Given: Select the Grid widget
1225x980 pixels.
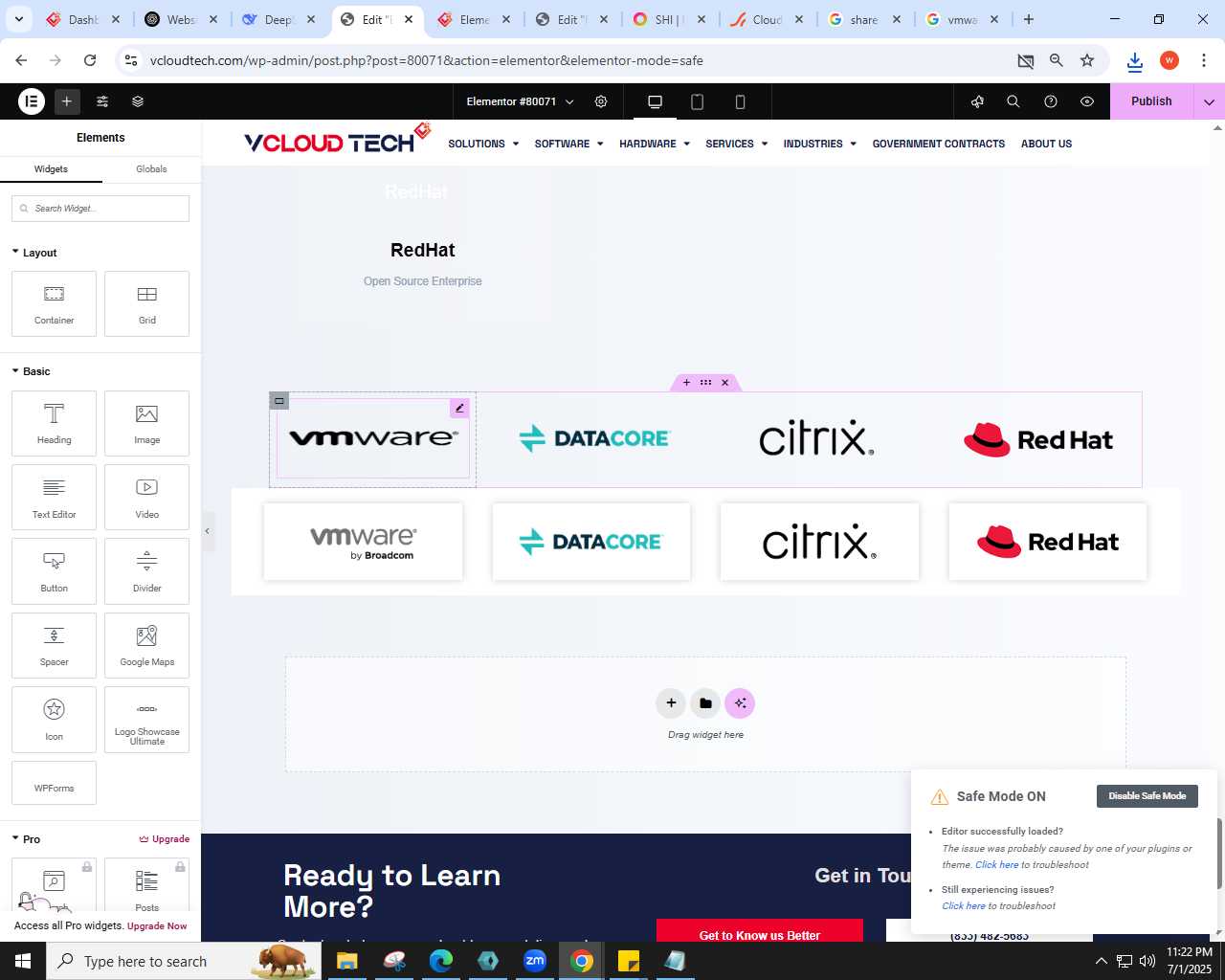Looking at the screenshot, I should coord(146,303).
